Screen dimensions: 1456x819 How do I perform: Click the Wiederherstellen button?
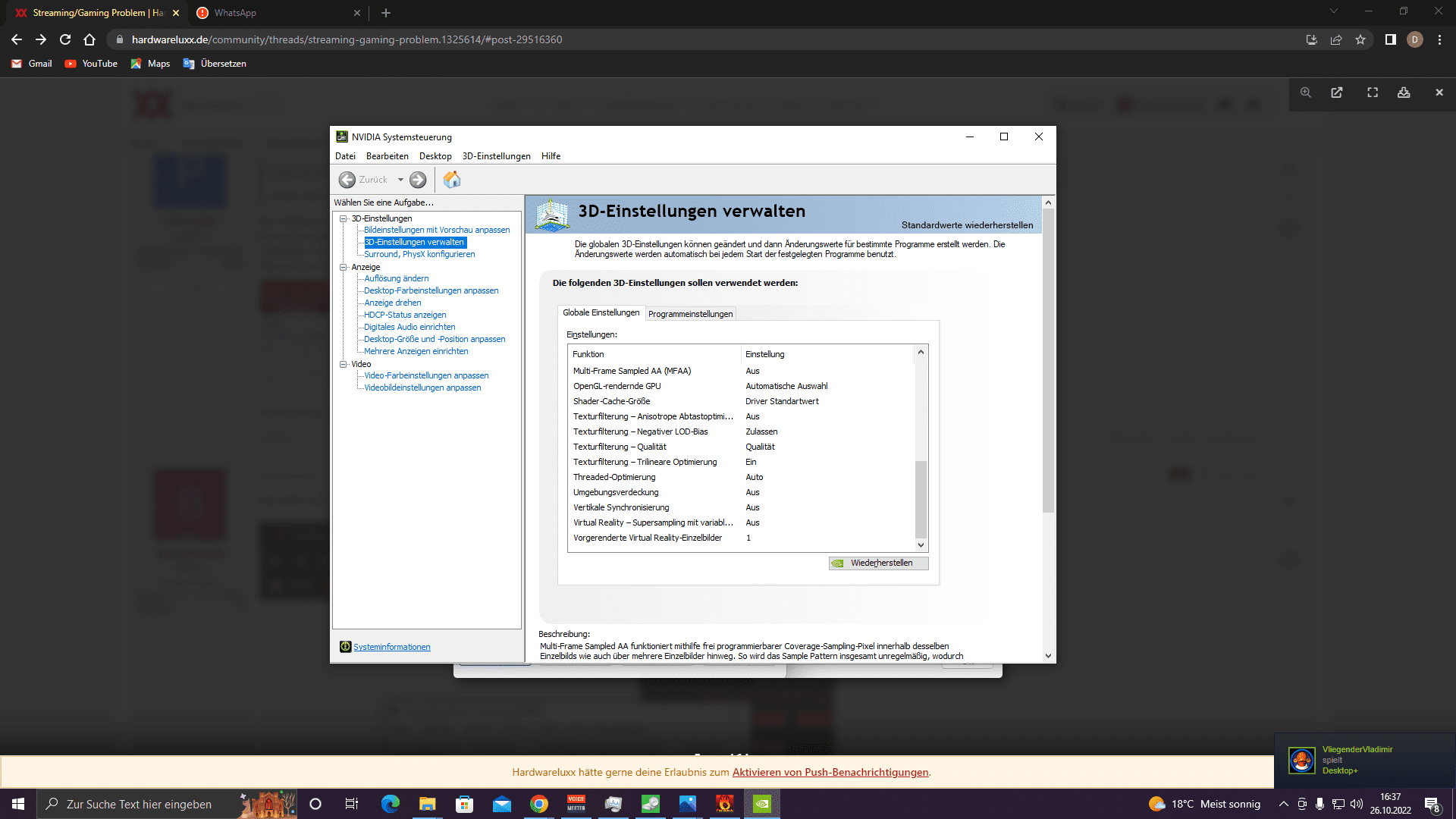tap(878, 563)
